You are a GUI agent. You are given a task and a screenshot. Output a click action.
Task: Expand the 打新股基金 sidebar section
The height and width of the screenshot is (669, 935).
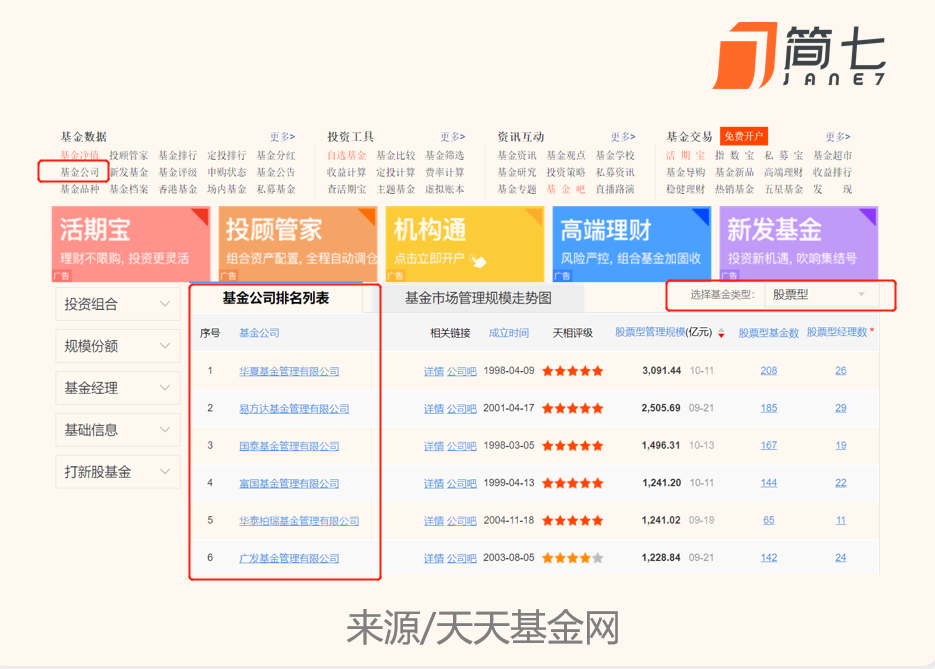(x=118, y=472)
